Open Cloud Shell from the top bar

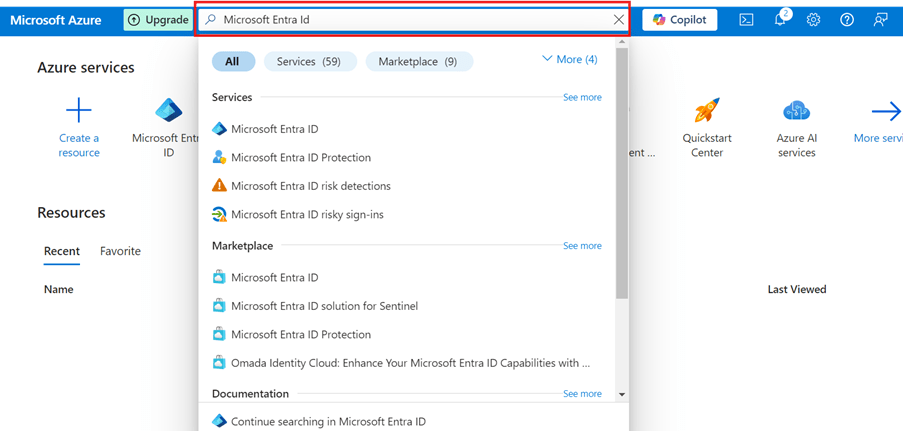click(x=746, y=20)
